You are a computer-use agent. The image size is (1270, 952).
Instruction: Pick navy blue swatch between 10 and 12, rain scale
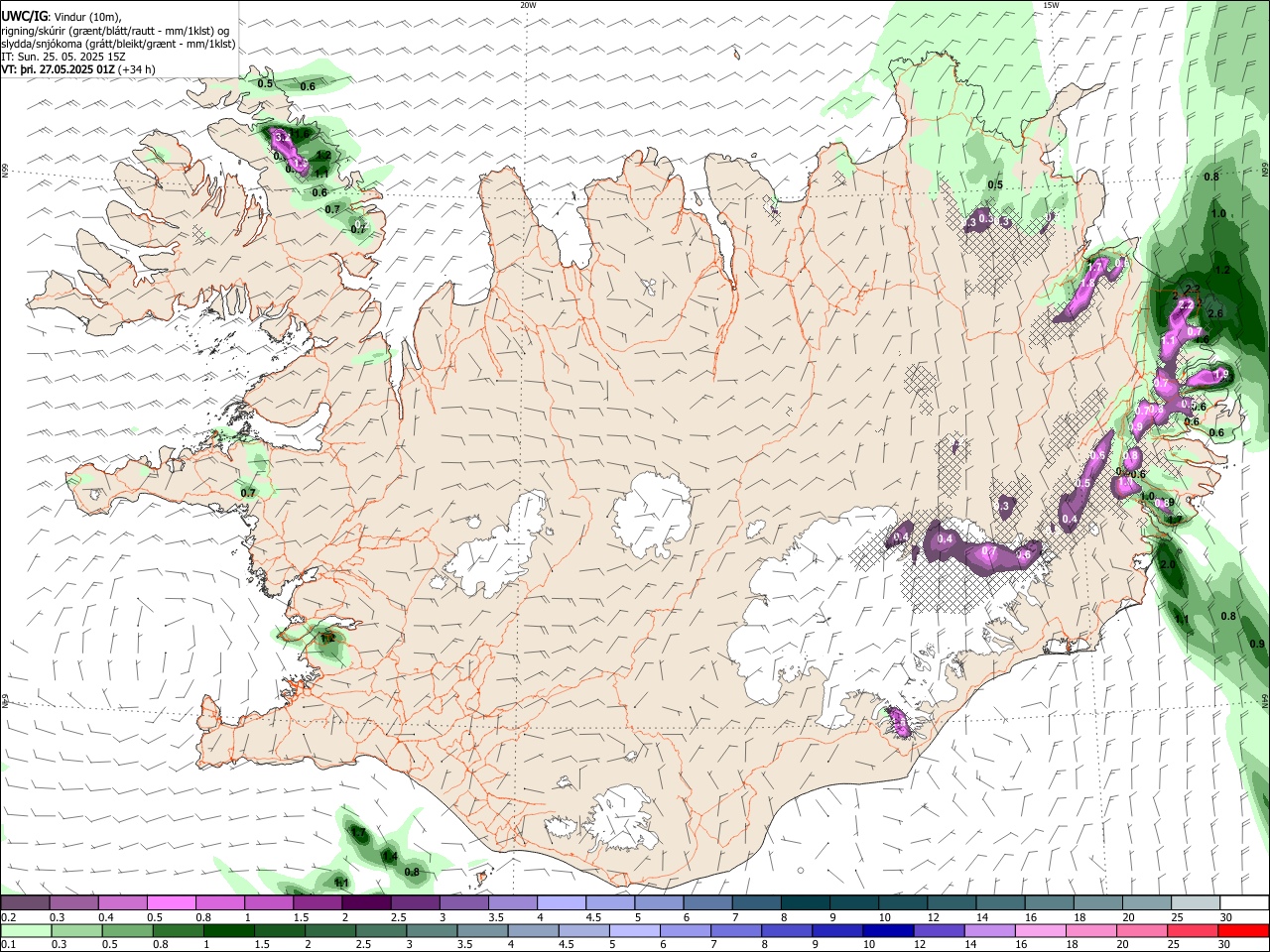pyautogui.click(x=888, y=931)
